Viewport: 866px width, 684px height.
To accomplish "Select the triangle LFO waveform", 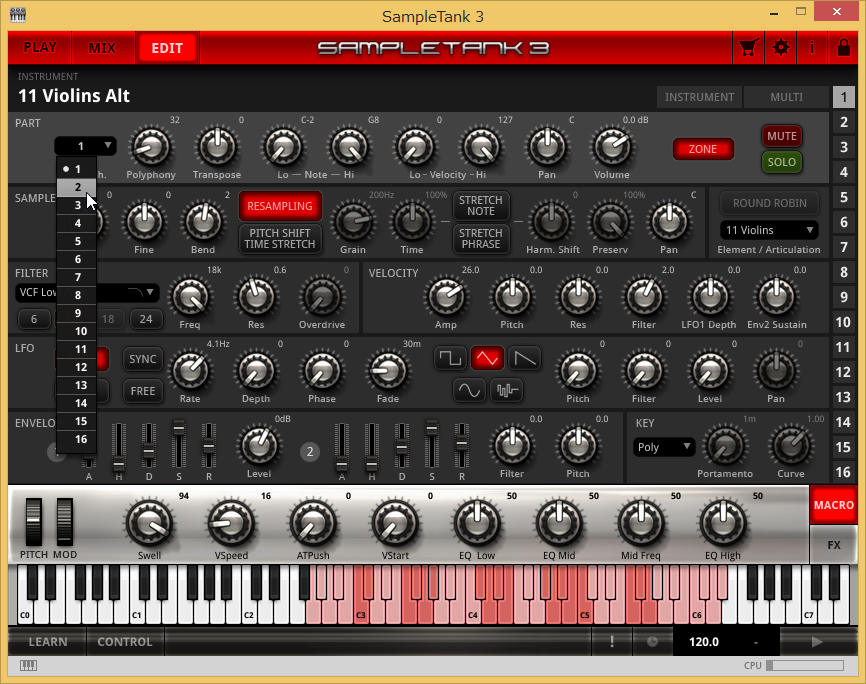I will [487, 359].
